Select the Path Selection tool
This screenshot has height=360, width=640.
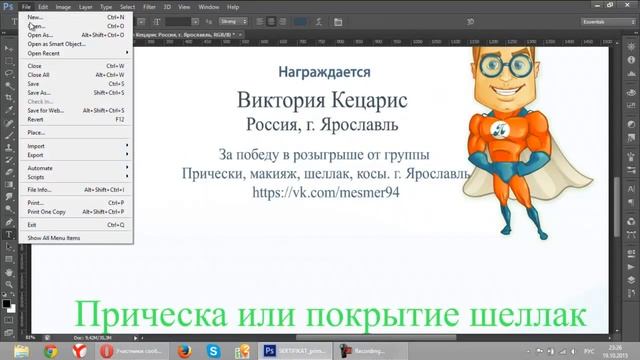pyautogui.click(x=9, y=247)
